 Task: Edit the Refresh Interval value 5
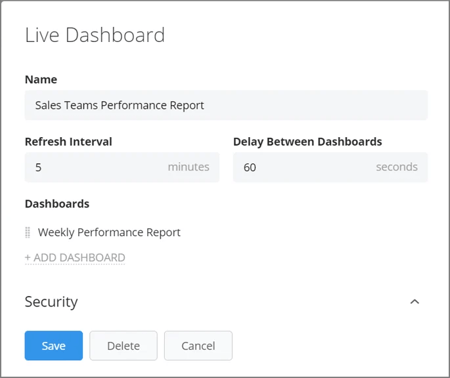tap(122, 167)
